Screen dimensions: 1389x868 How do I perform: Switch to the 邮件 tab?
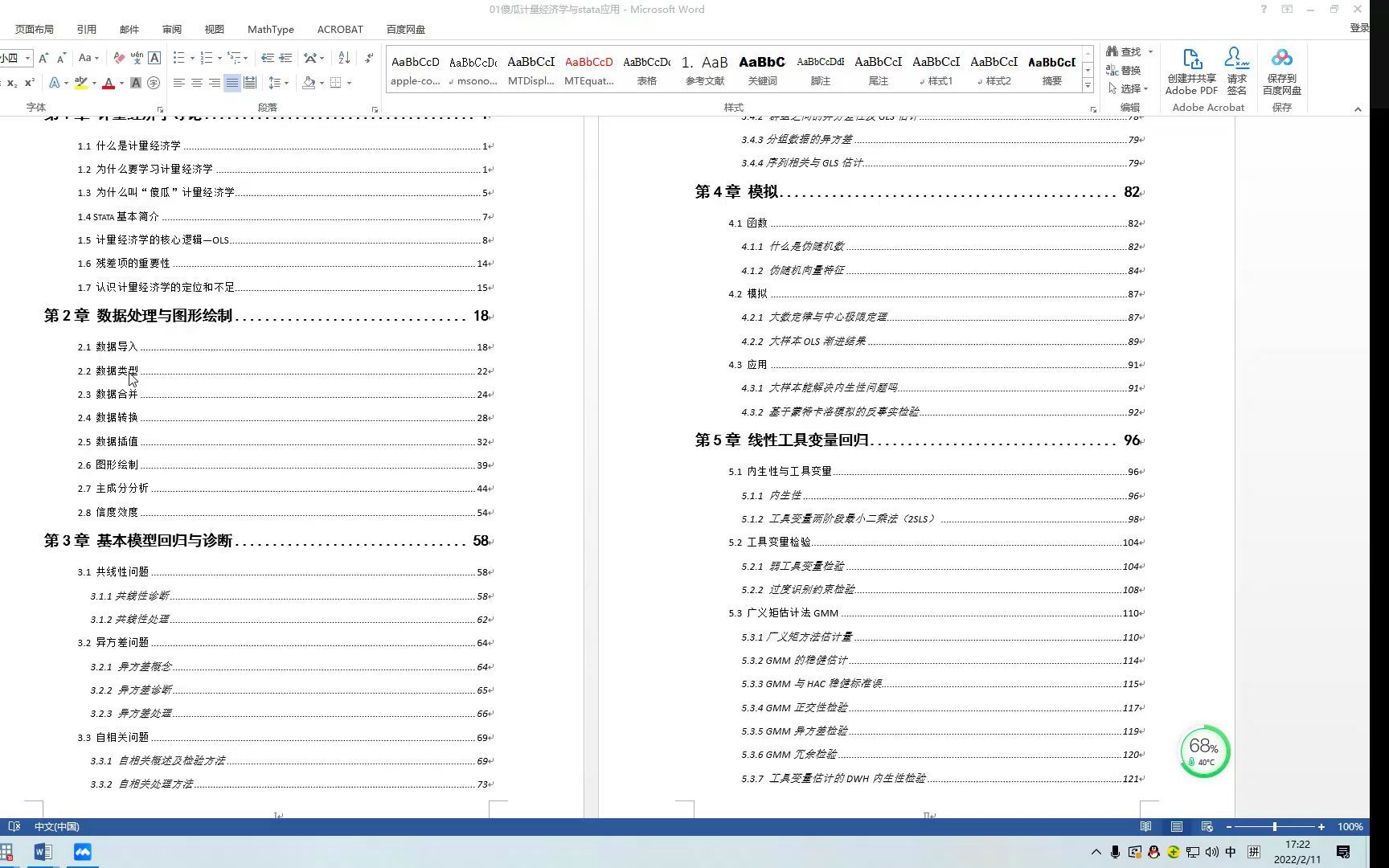pyautogui.click(x=129, y=29)
